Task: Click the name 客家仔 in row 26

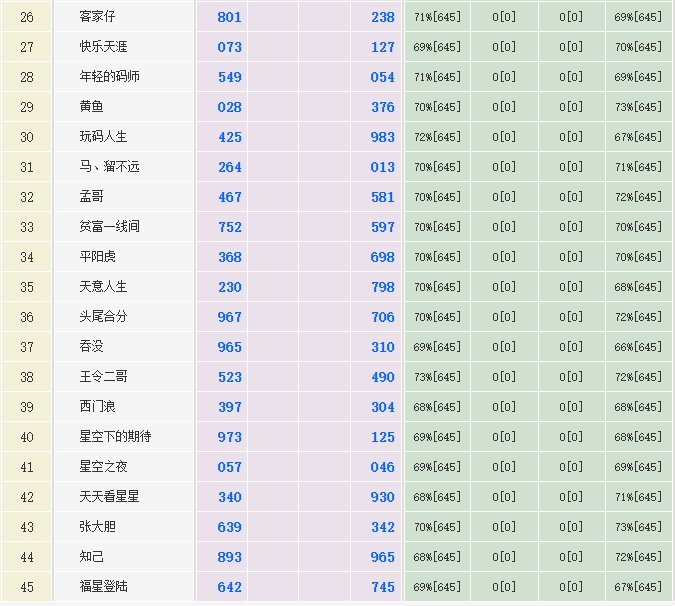Action: (x=98, y=17)
